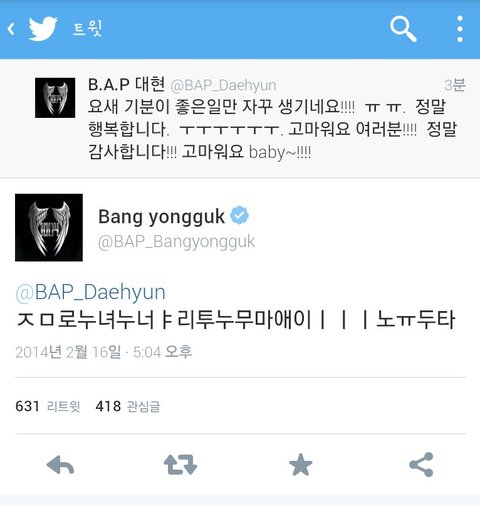Retweet using the retweet arrows icon
Screen dimensions: 480x506
[x=180, y=464]
